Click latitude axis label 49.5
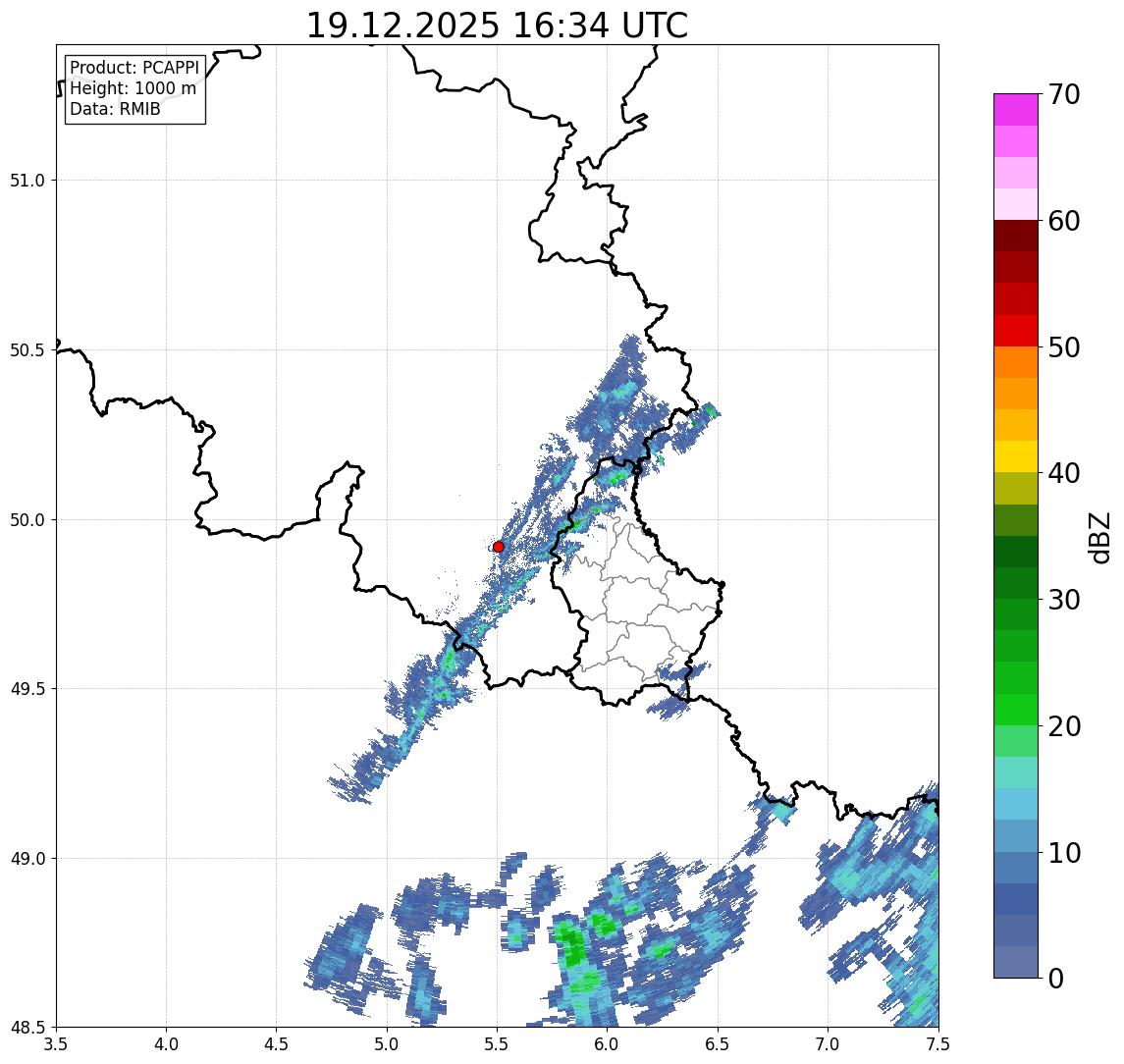1124x1064 pixels. (27, 688)
